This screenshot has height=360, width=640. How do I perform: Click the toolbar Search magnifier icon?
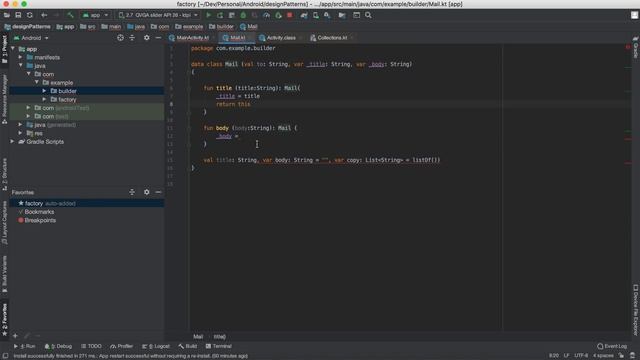[368, 15]
